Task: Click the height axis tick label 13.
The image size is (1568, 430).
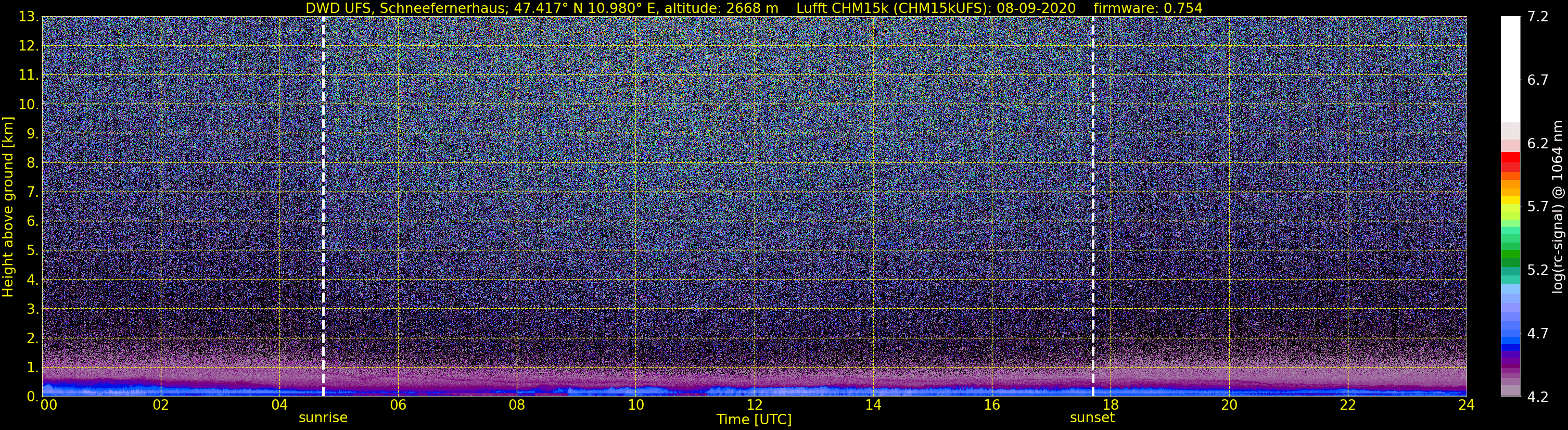Action: 29,17
